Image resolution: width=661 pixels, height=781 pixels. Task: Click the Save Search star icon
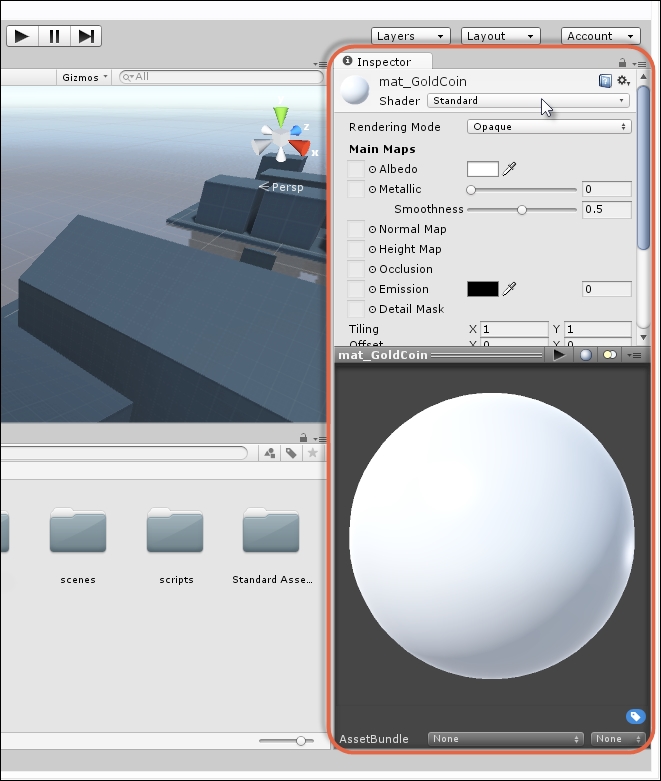click(x=312, y=453)
